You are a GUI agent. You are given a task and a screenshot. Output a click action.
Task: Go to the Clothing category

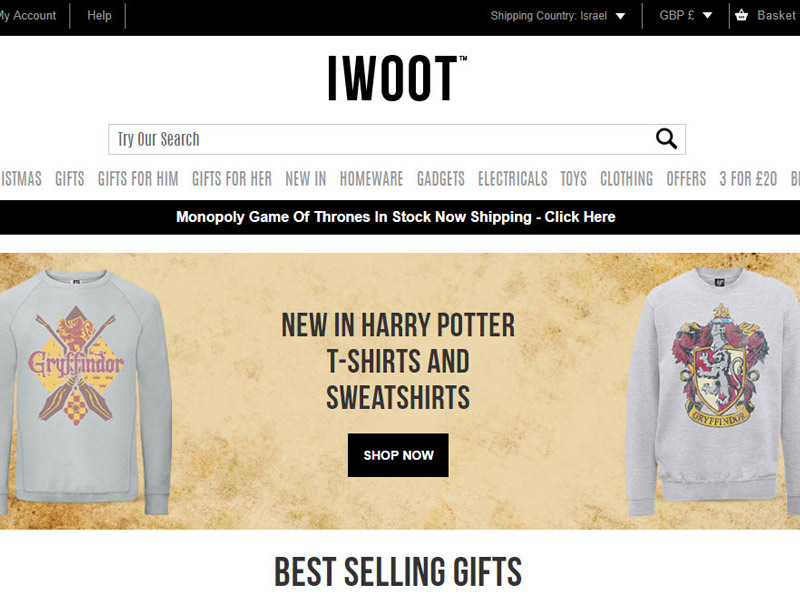tap(626, 179)
